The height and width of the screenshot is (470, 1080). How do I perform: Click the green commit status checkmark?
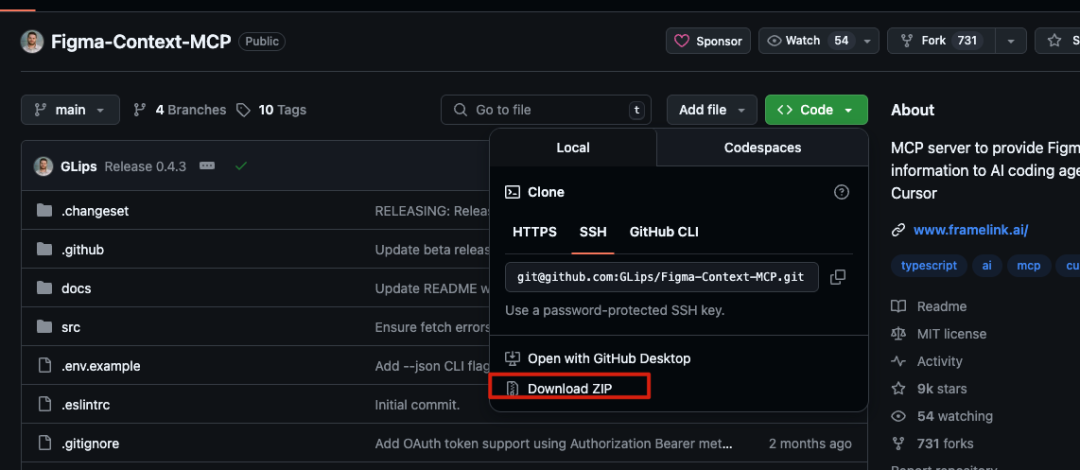[240, 166]
